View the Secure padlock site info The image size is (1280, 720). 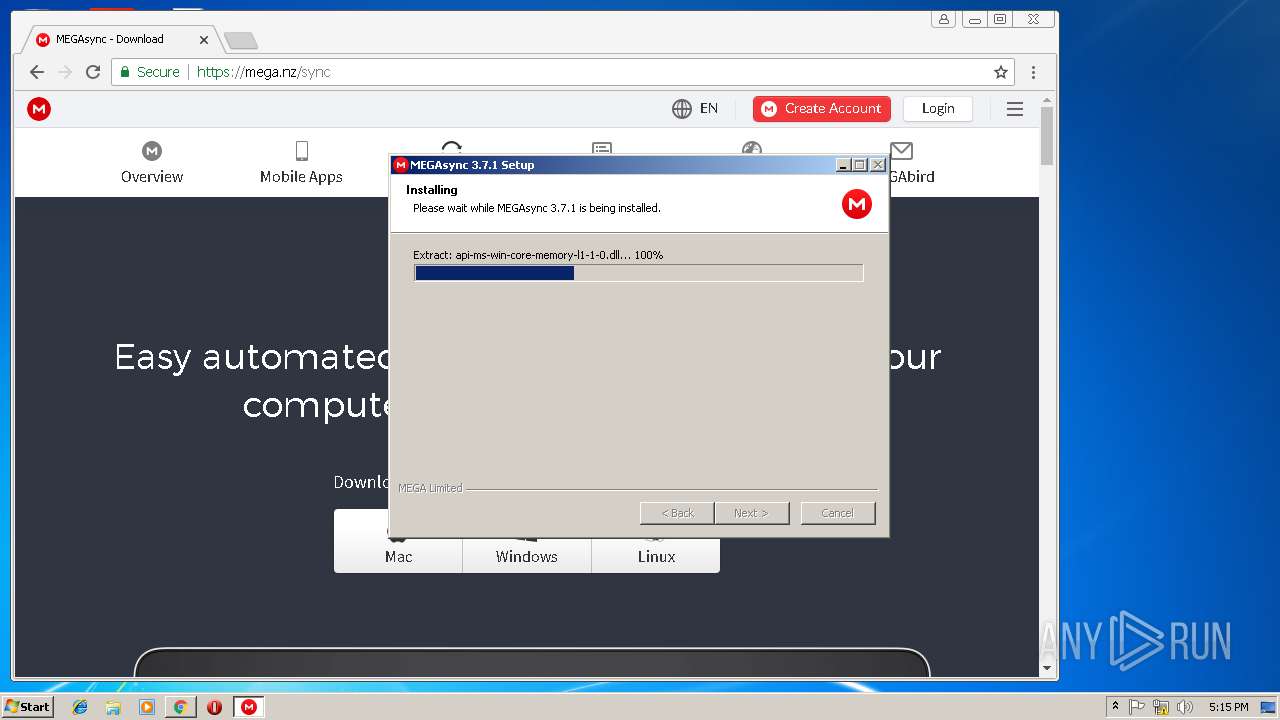(150, 72)
